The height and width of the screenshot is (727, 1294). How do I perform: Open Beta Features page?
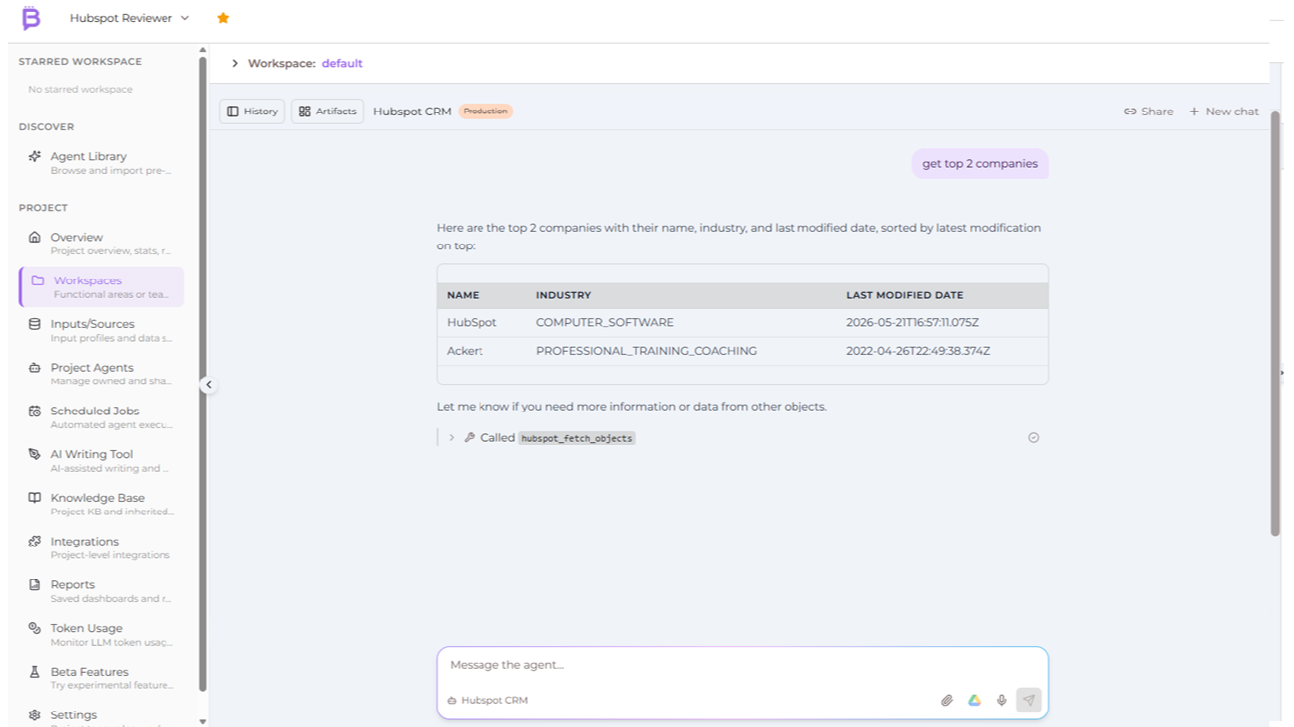pos(101,678)
